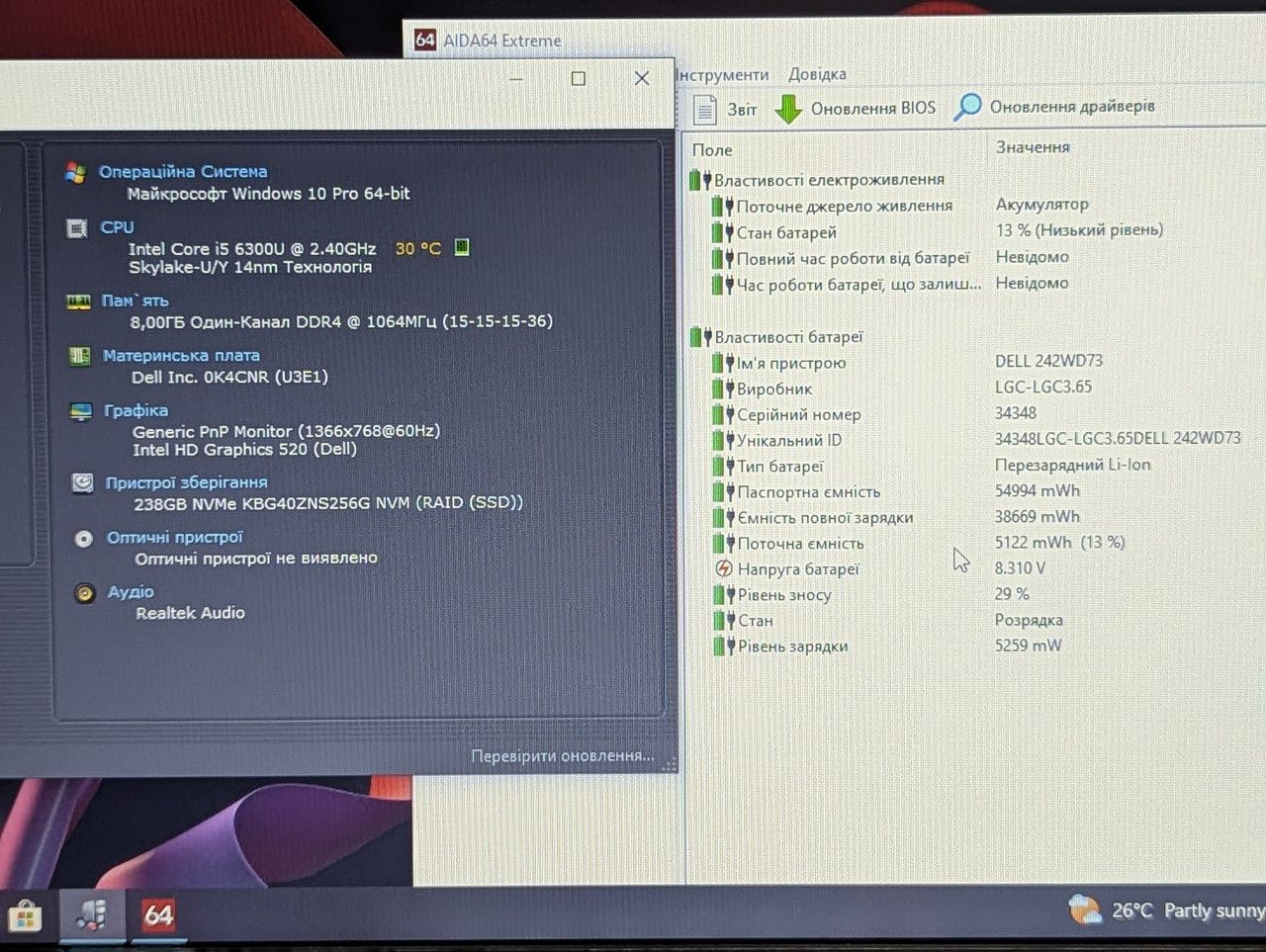Open the Пристрої зберігання heading link

click(186, 482)
